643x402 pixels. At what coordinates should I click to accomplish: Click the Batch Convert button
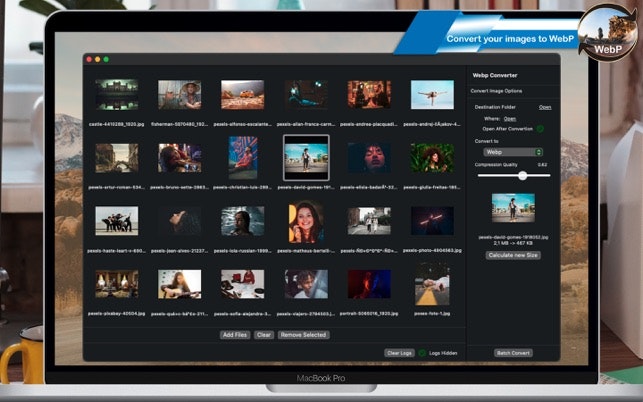click(513, 353)
